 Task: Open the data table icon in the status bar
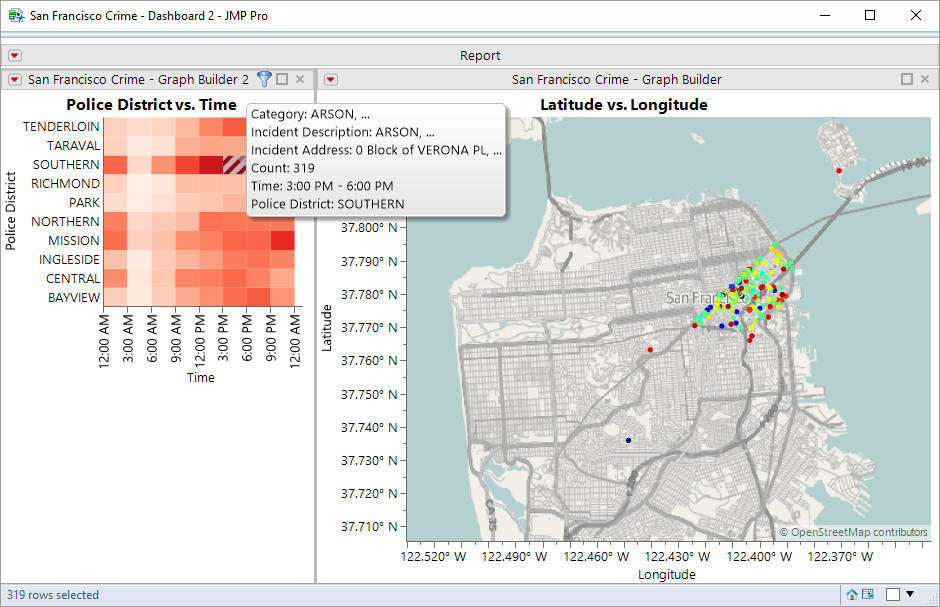[869, 594]
